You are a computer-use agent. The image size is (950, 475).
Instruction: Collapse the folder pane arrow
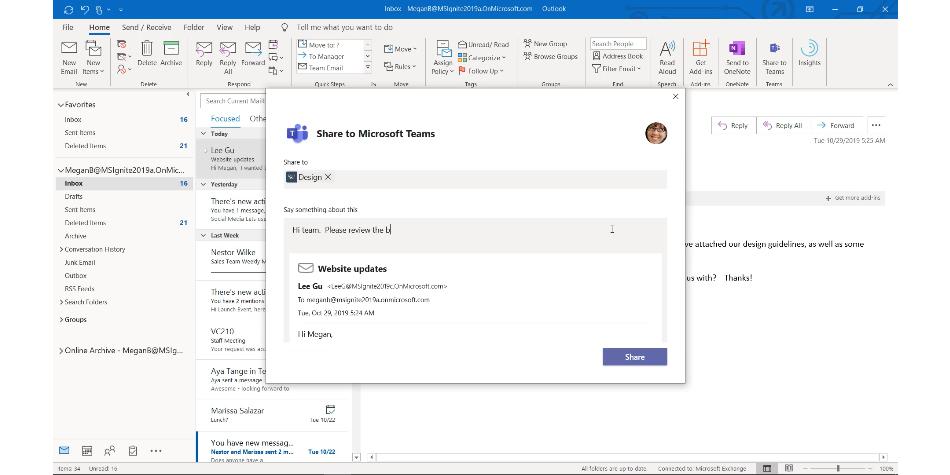tap(188, 95)
